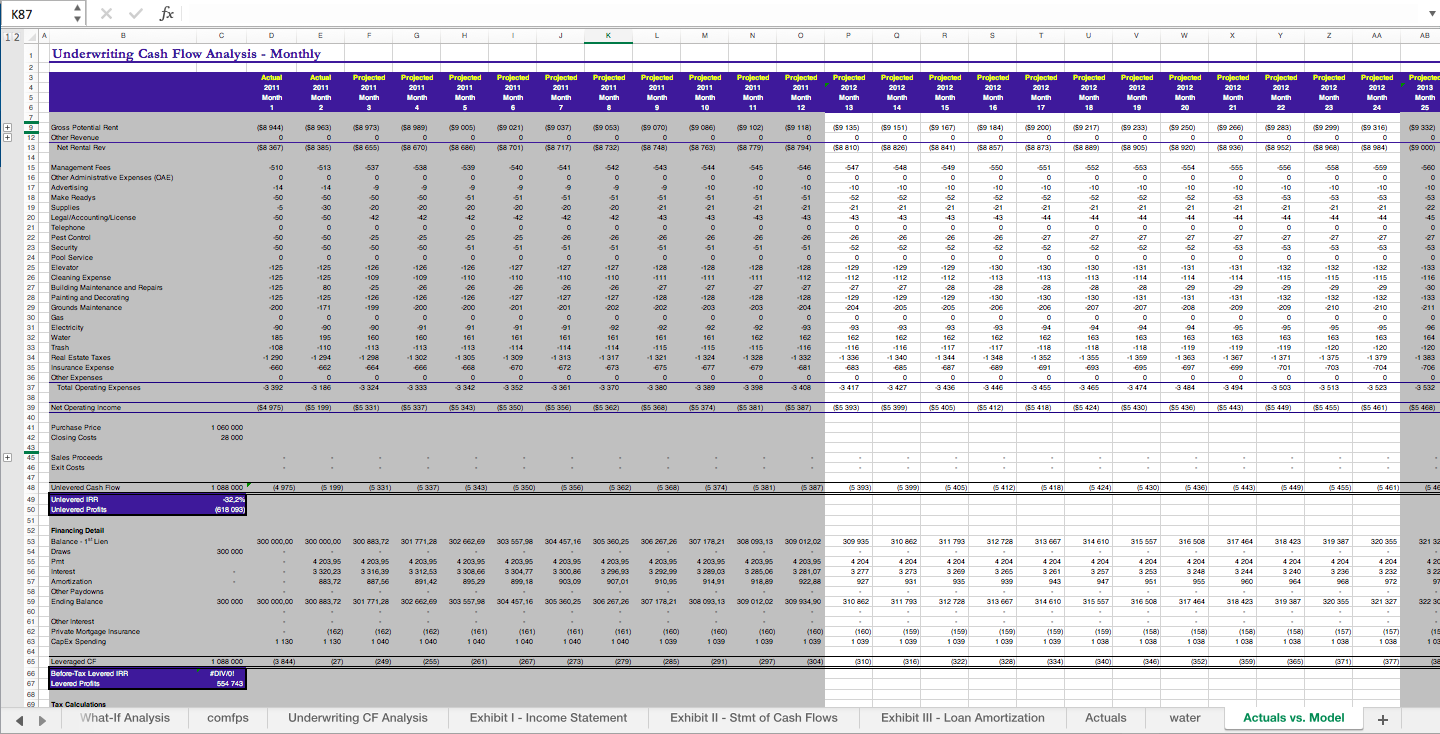Add a new worksheet with the plus icon
The width and height of the screenshot is (1440, 734).
1382,718
